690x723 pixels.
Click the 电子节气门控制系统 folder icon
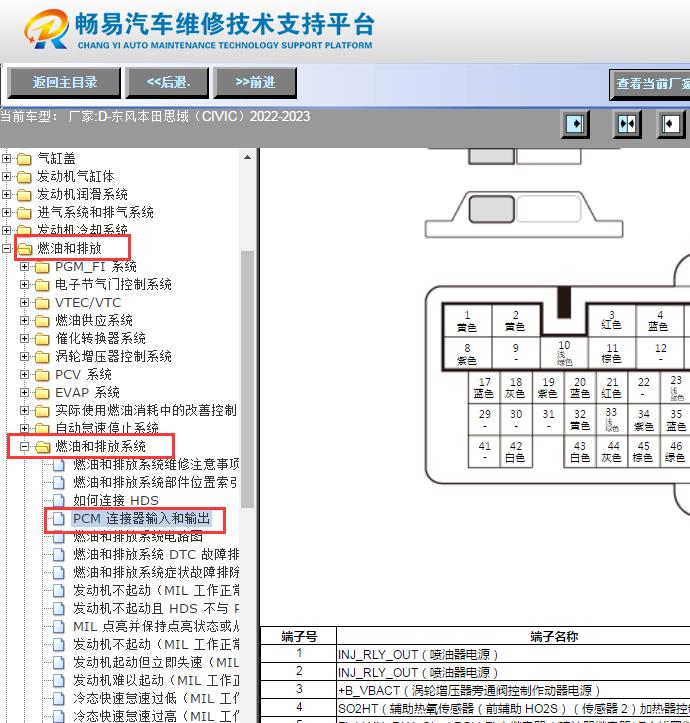click(42, 285)
